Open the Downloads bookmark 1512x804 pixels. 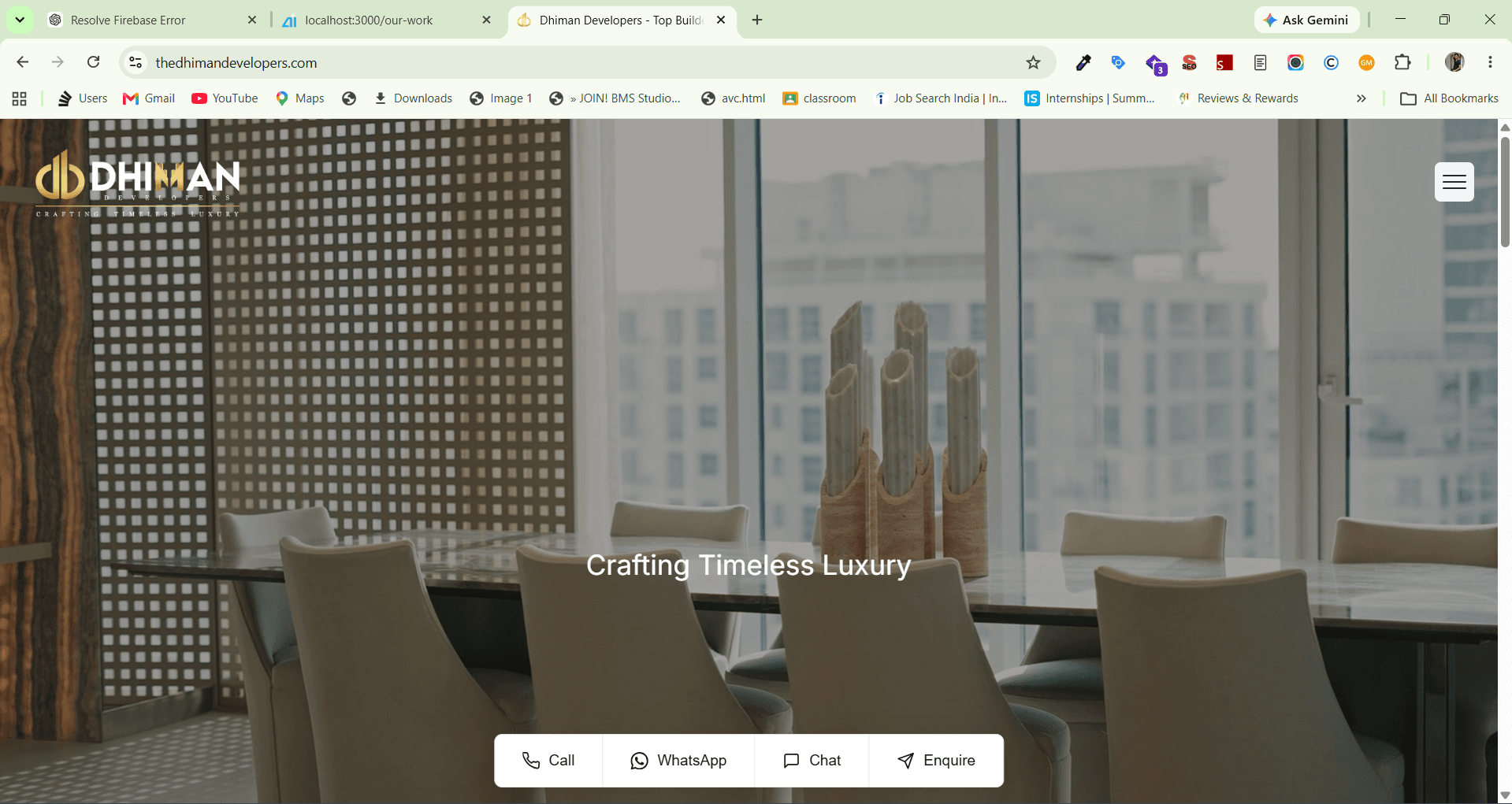[413, 98]
